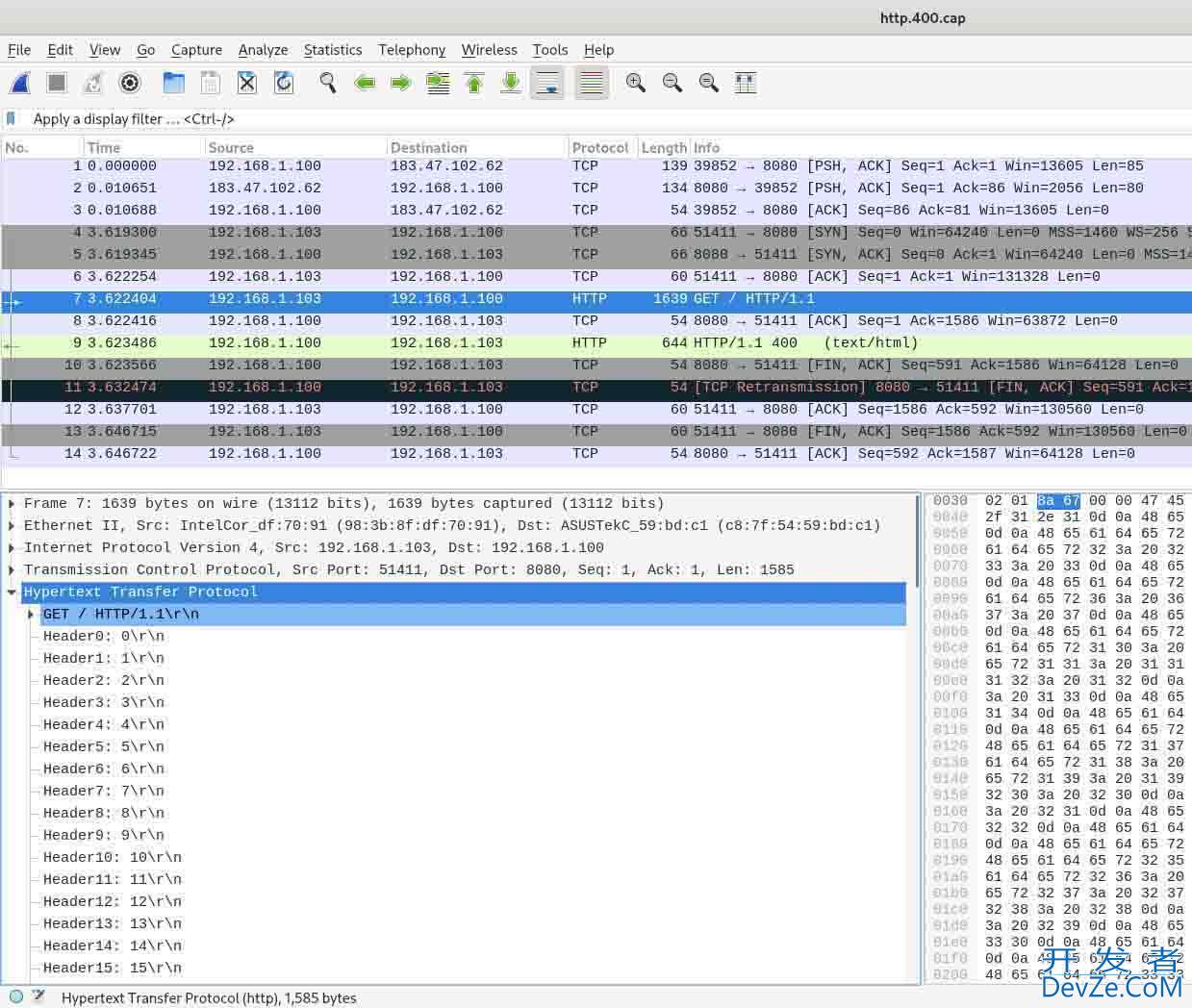Select packet 11 TCP Retransmission row
Screen dimensions: 1192x1008
point(596,387)
